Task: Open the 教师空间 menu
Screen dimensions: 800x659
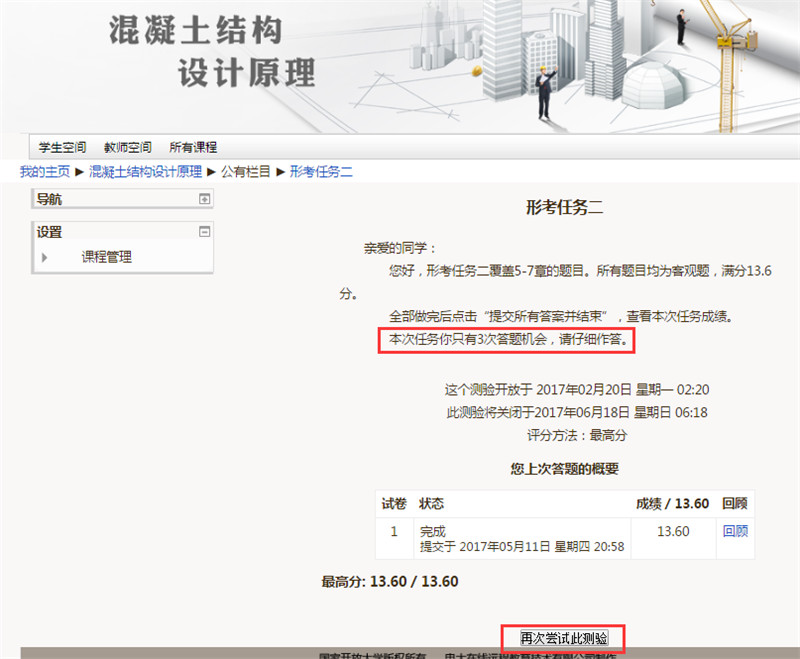Action: 127,147
